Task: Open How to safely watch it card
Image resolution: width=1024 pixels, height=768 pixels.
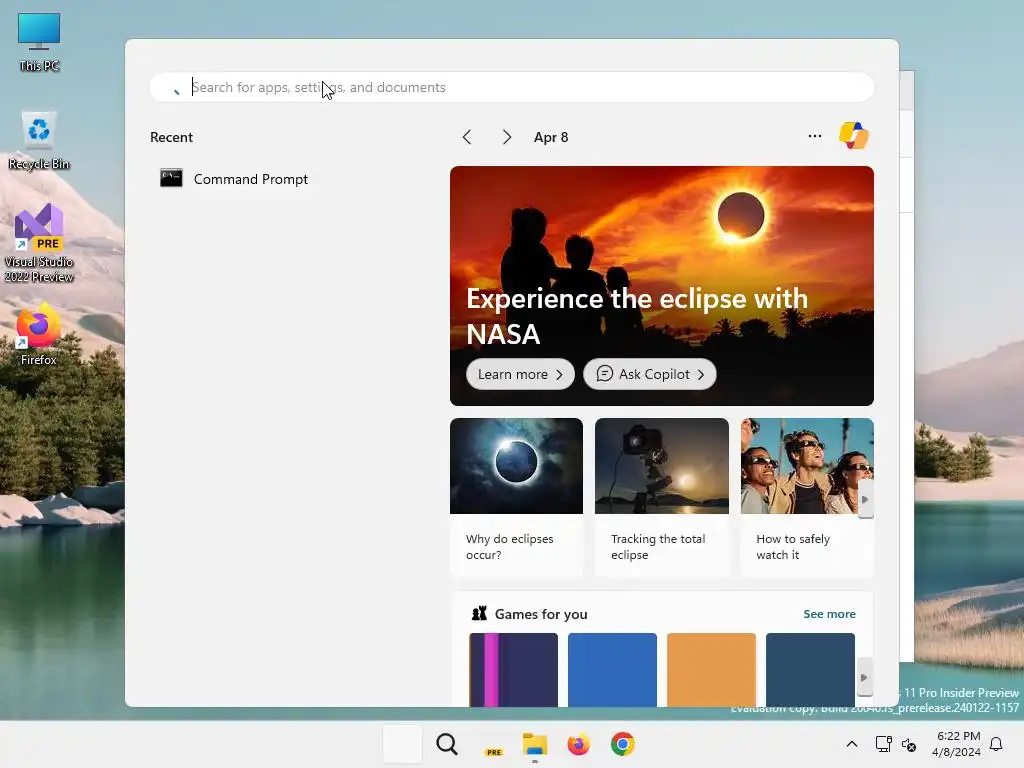Action: click(x=807, y=497)
